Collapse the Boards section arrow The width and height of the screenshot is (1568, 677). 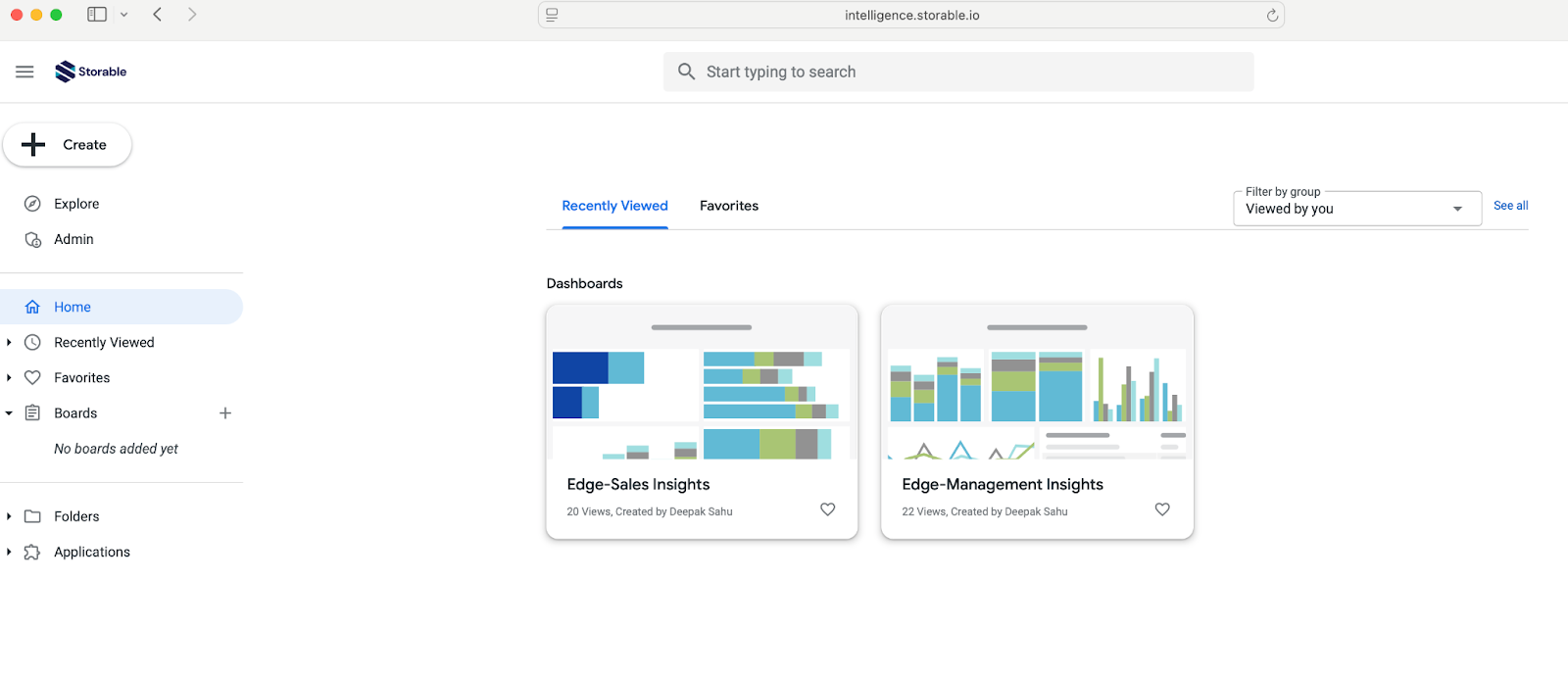click(9, 413)
